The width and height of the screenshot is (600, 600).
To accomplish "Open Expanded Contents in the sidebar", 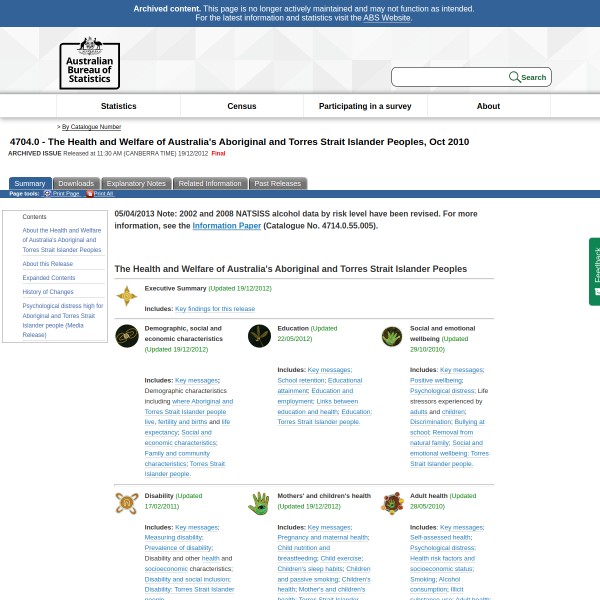I will [49, 278].
